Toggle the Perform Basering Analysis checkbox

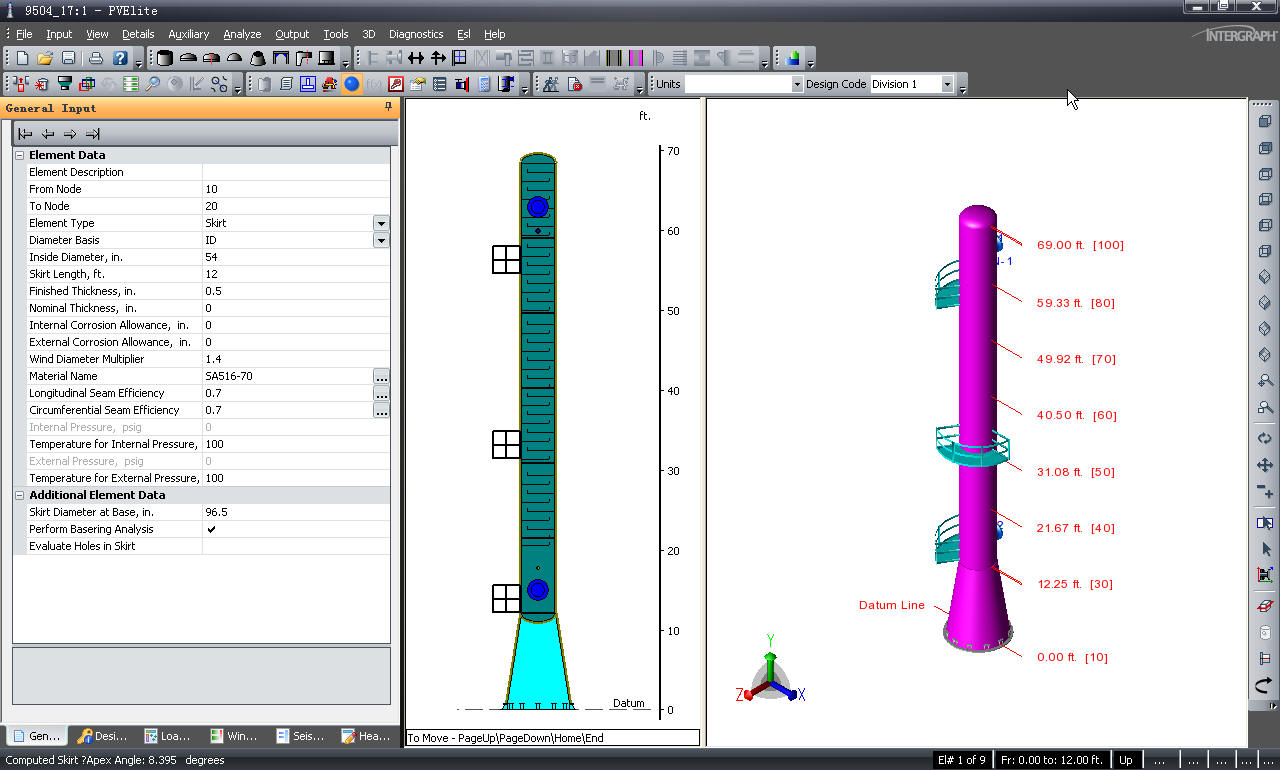[211, 529]
